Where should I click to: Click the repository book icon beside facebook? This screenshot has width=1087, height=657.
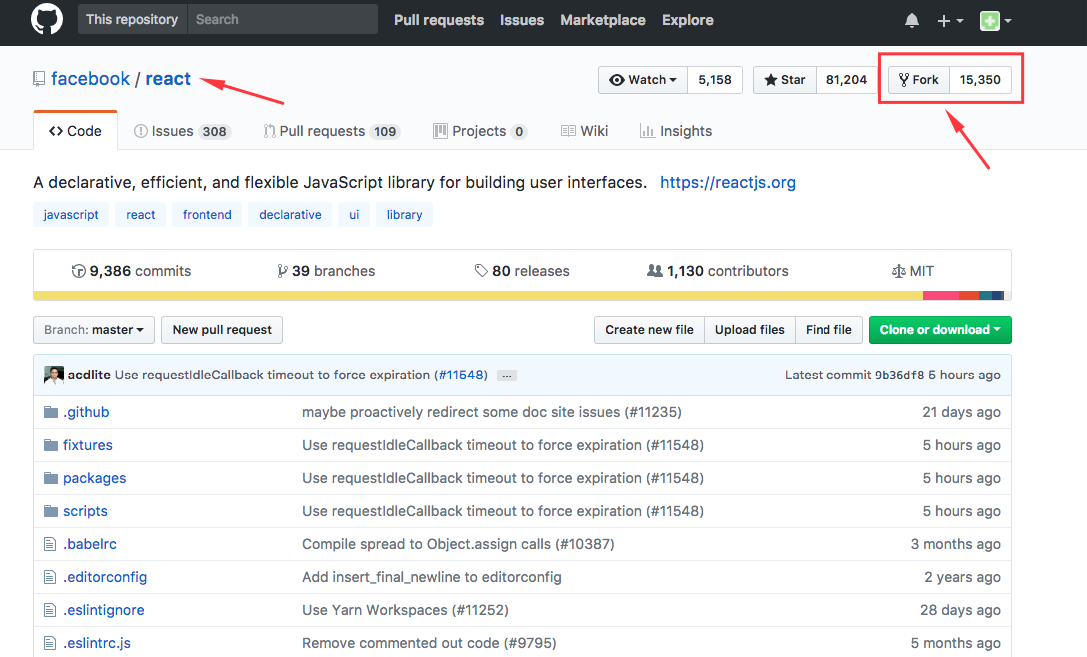[39, 79]
